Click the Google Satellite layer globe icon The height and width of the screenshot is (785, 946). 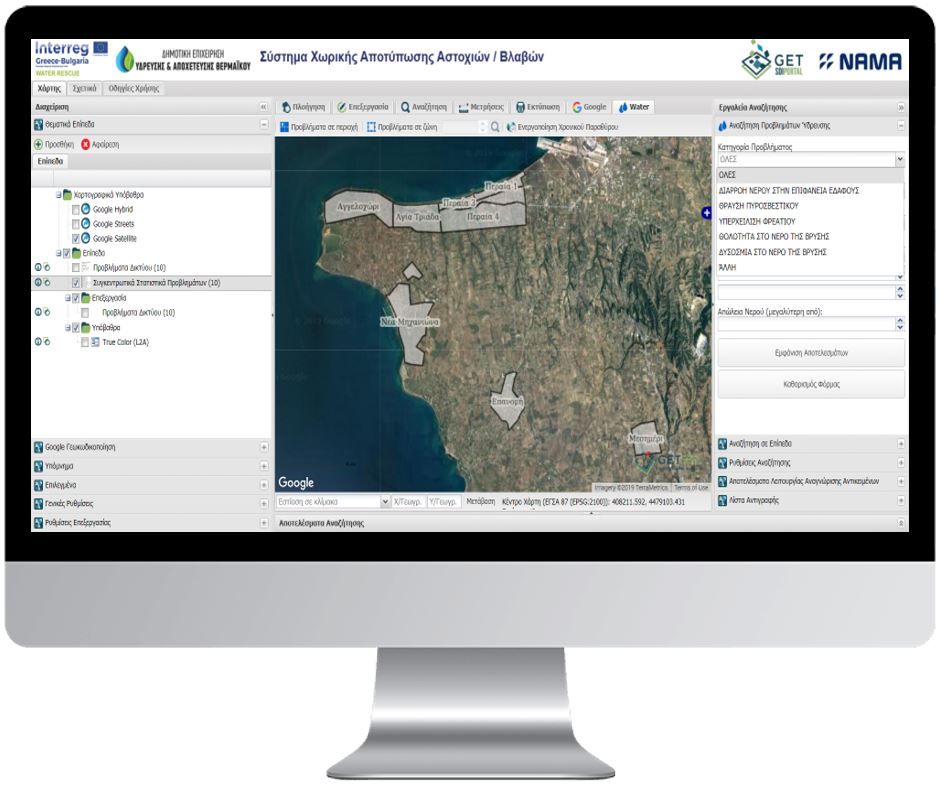[x=86, y=238]
